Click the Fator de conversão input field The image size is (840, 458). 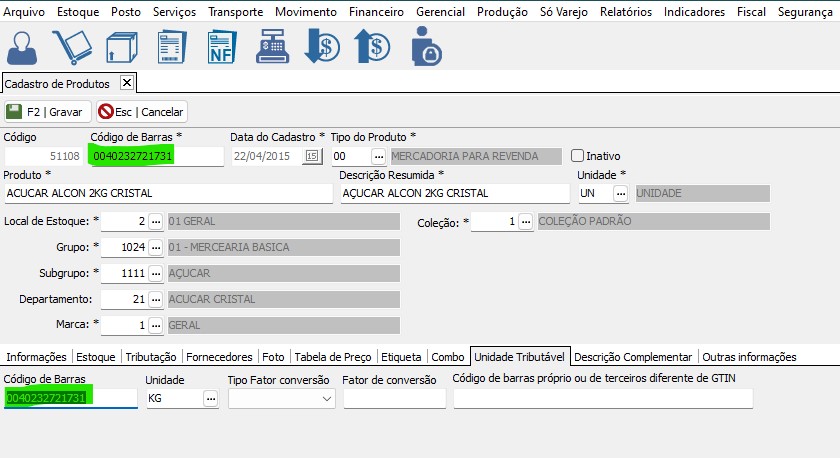click(x=394, y=398)
